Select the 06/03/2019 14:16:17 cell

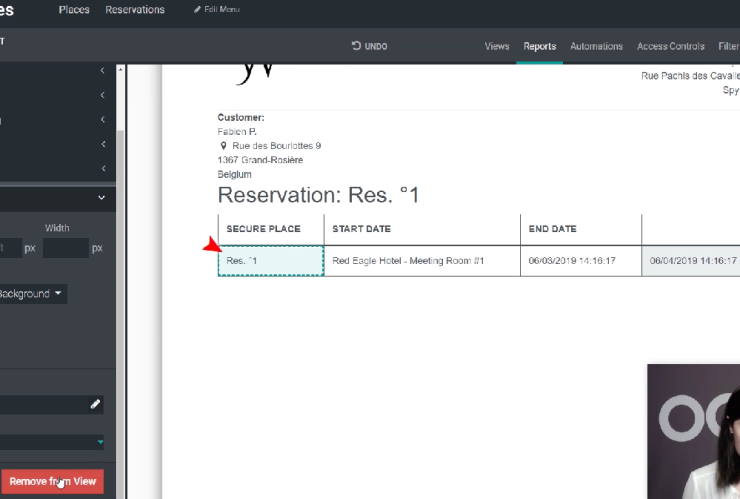(x=581, y=261)
